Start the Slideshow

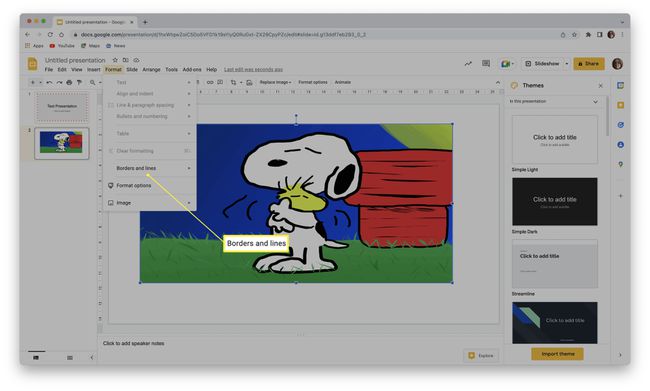[x=543, y=64]
